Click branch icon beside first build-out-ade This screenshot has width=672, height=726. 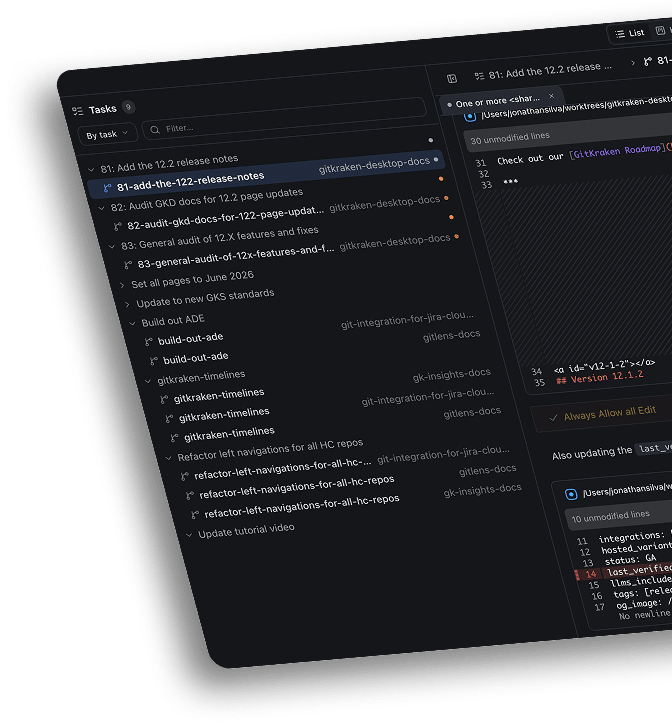click(x=148, y=342)
